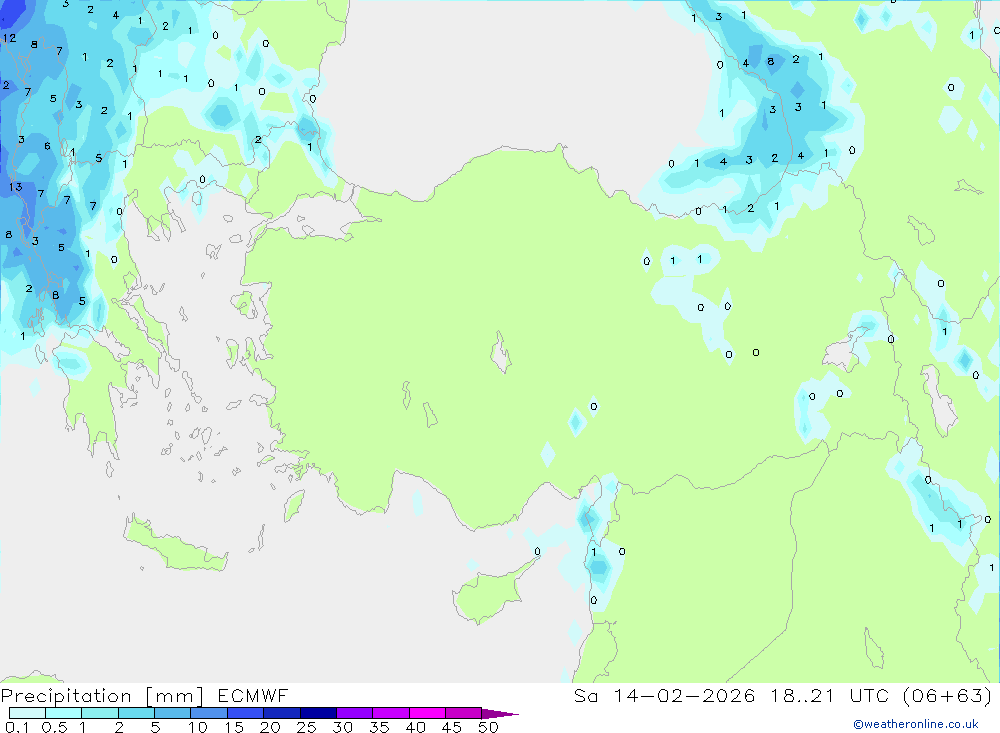1000x733 pixels.
Task: Click the '25' legend scale label
Action: click(307, 727)
